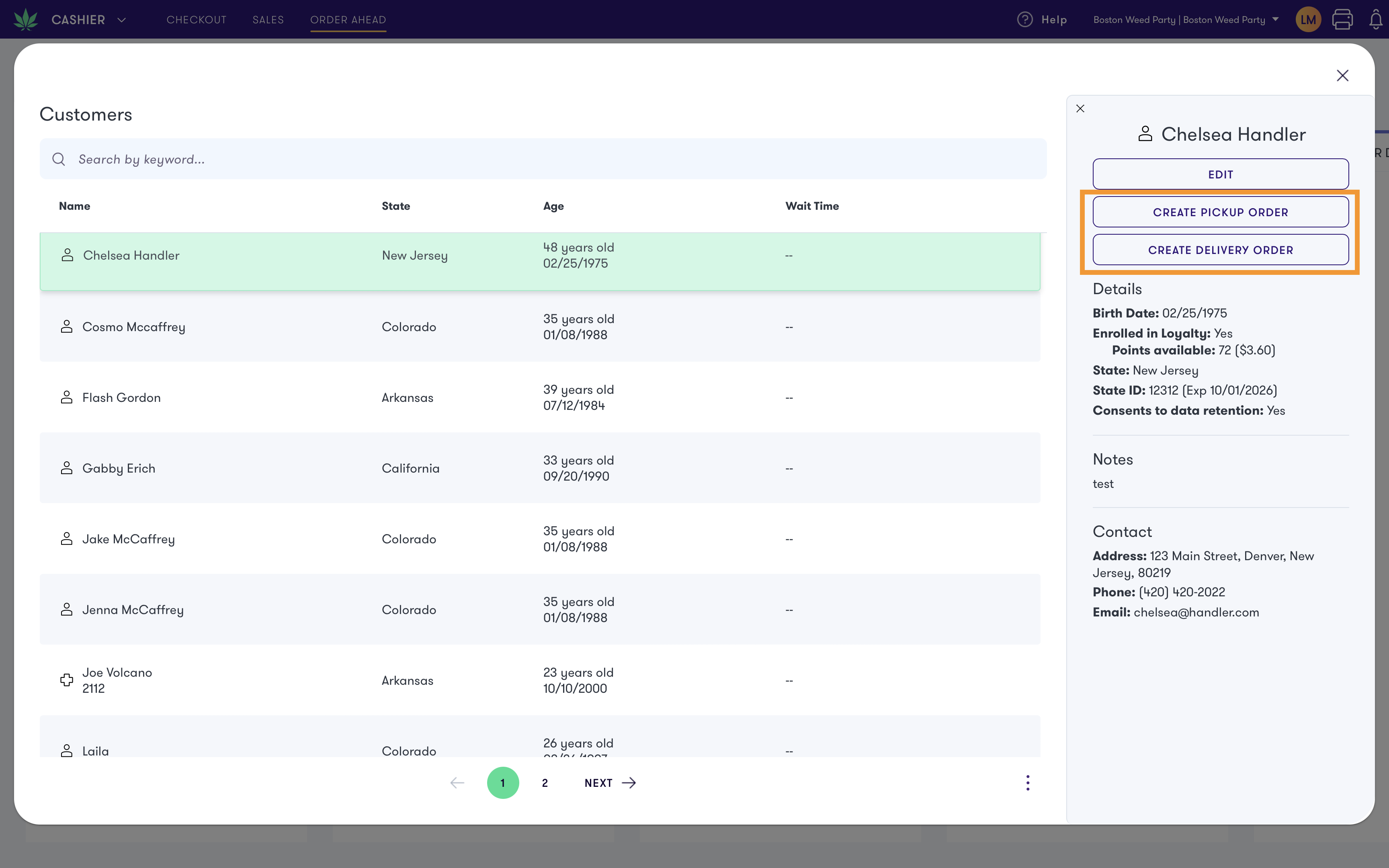Switch to the Checkout tab
Screen dimensions: 1389x868
tap(196, 20)
